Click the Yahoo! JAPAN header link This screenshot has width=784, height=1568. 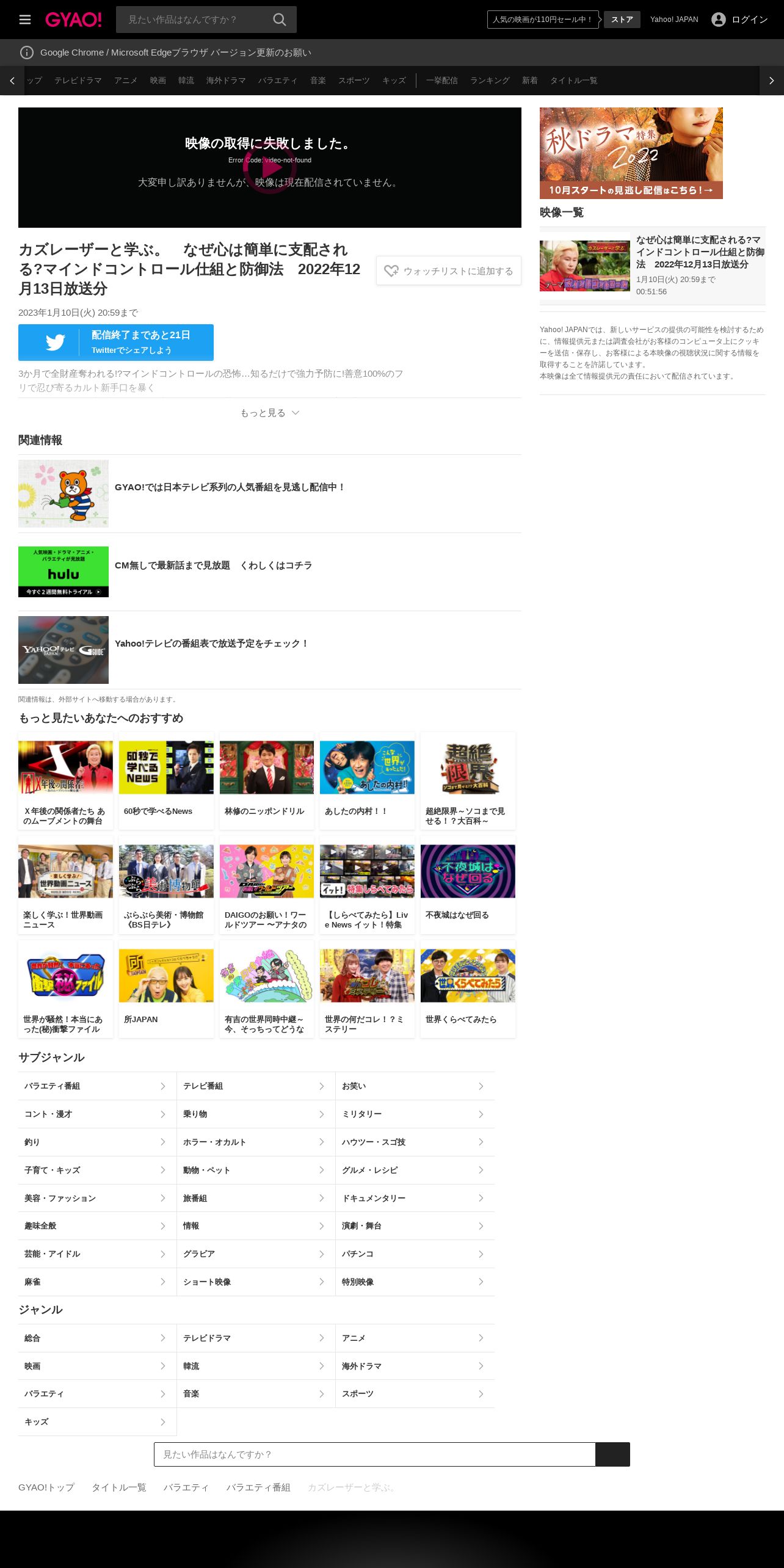tap(674, 20)
